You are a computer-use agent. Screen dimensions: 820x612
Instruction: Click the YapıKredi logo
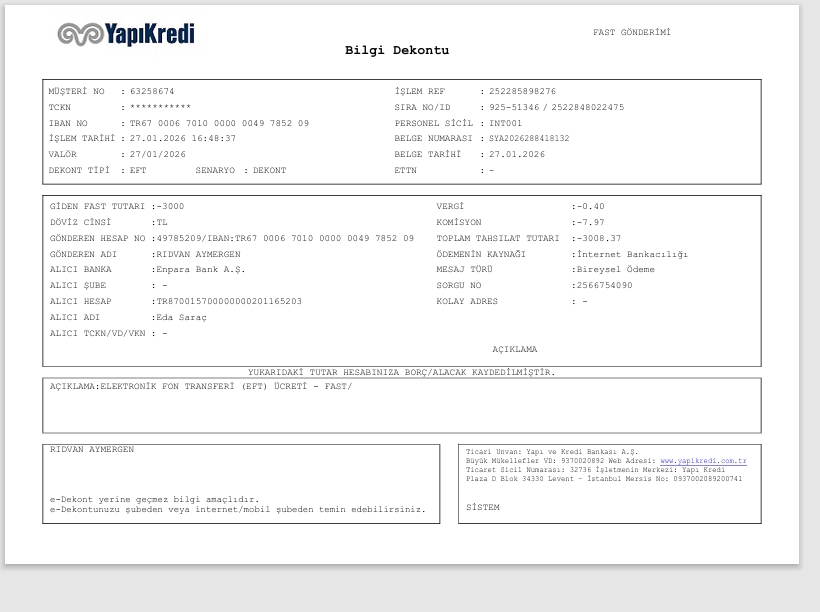pyautogui.click(x=126, y=34)
